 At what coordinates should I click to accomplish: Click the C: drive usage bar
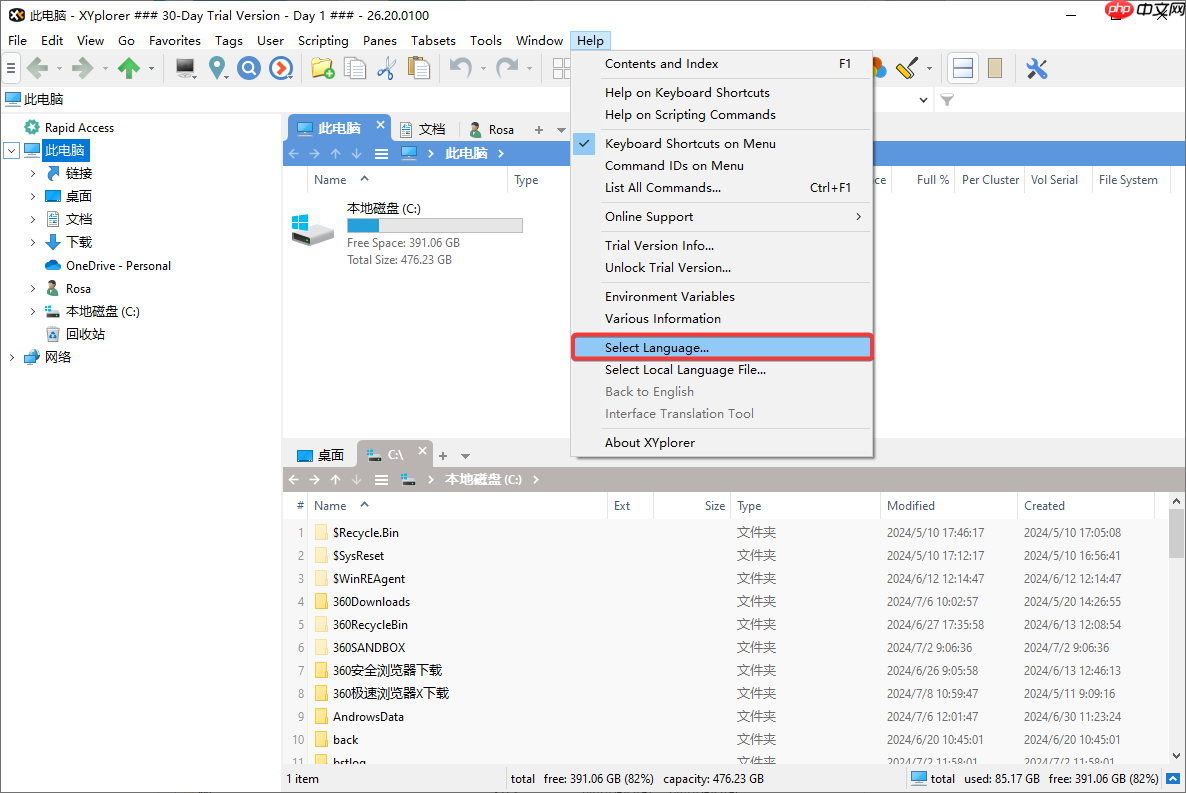(x=434, y=225)
